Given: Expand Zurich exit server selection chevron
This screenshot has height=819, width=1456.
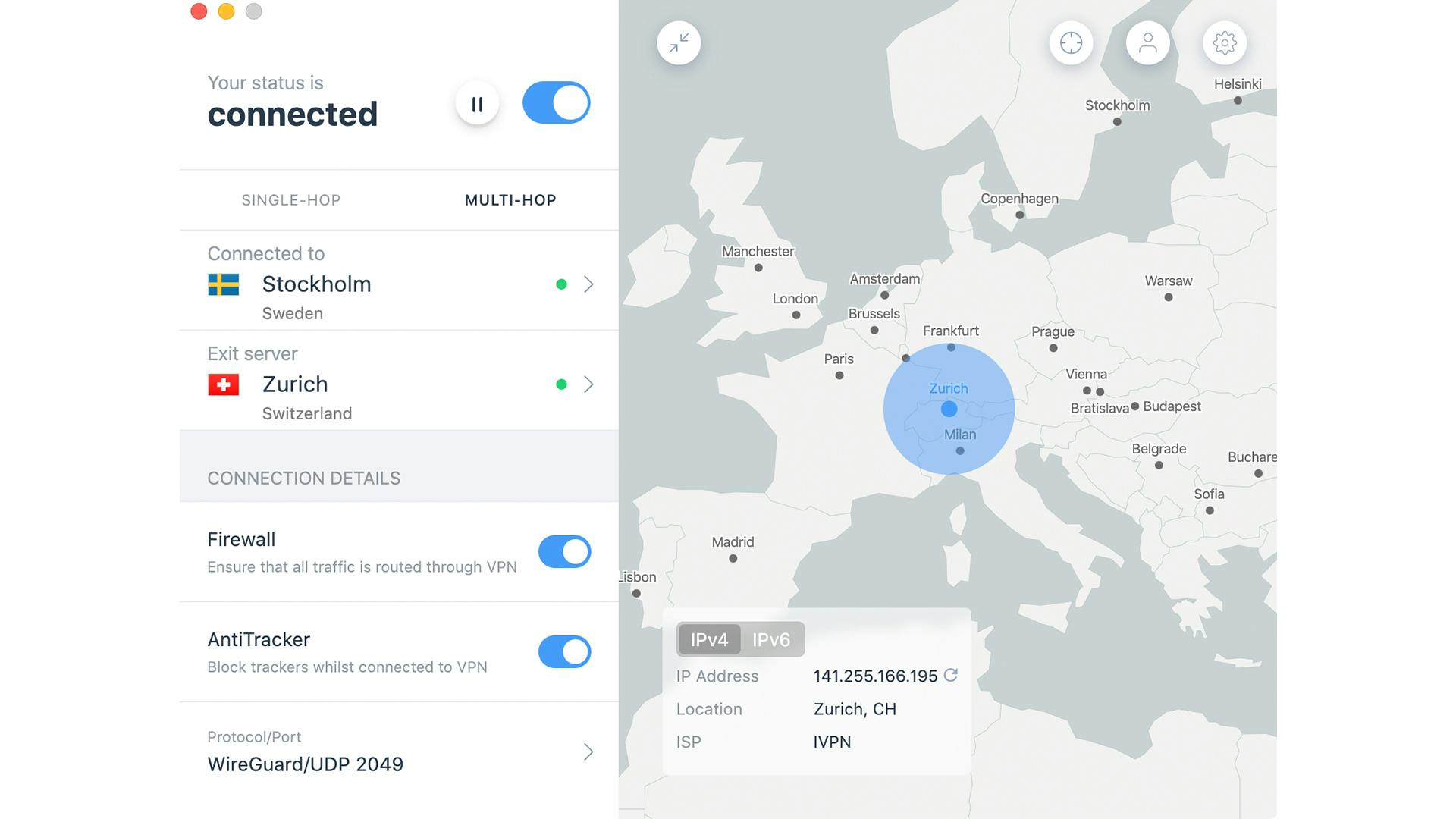Looking at the screenshot, I should click(588, 384).
